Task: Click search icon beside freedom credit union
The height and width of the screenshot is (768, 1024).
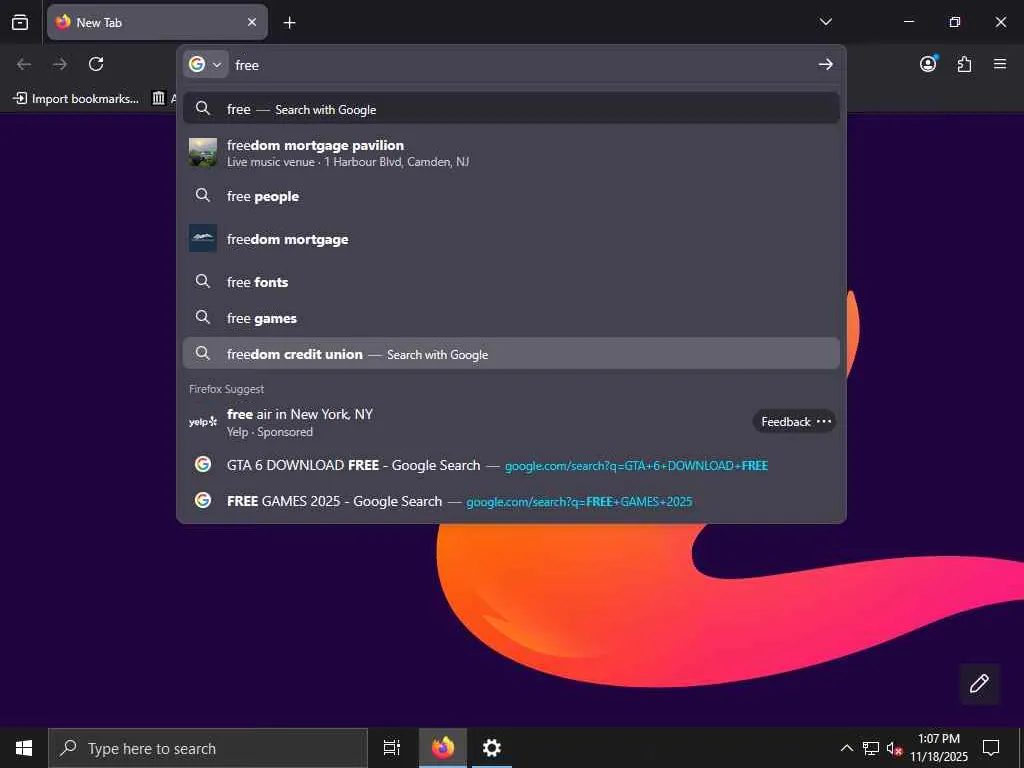Action: [x=203, y=353]
